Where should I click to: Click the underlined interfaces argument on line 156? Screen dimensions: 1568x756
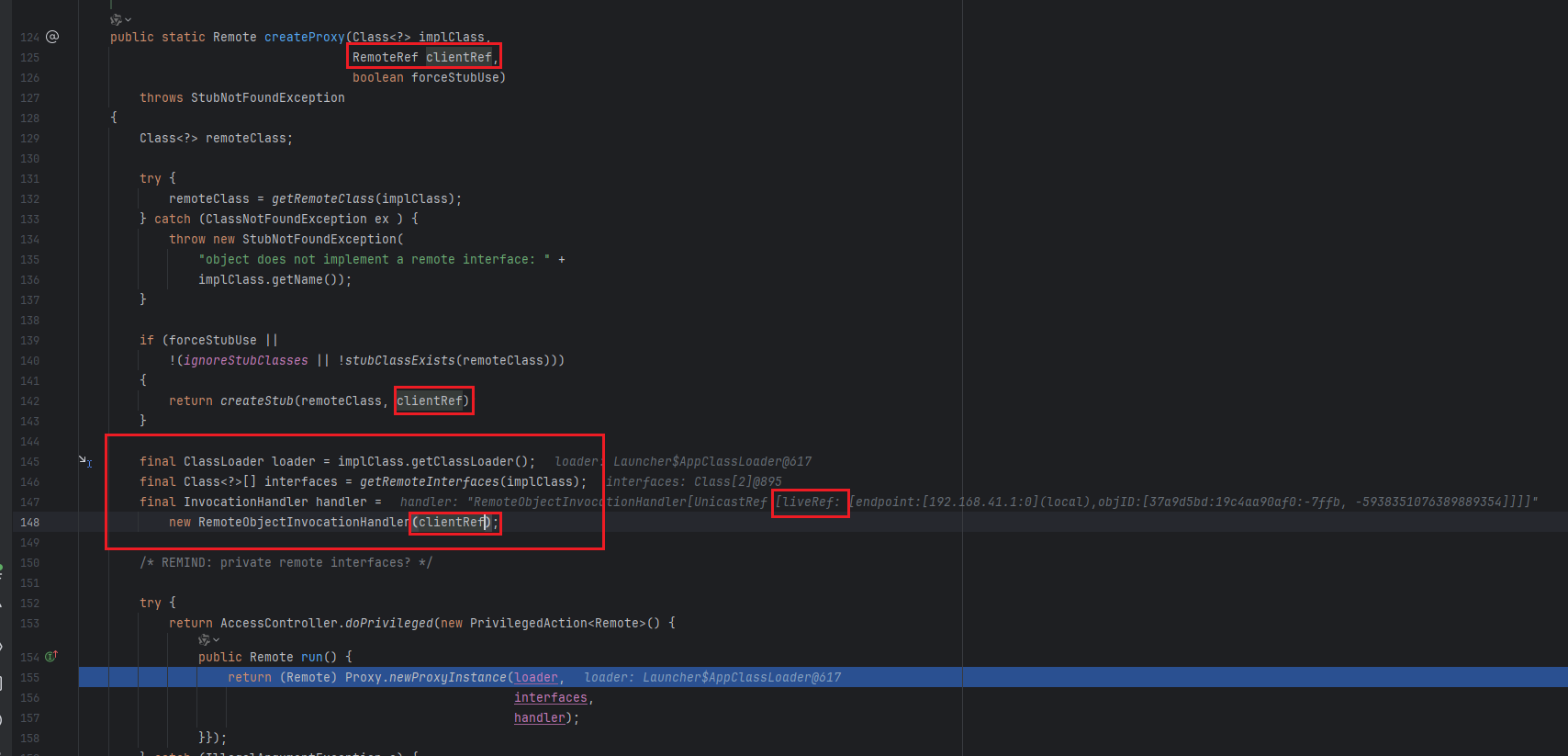[550, 698]
